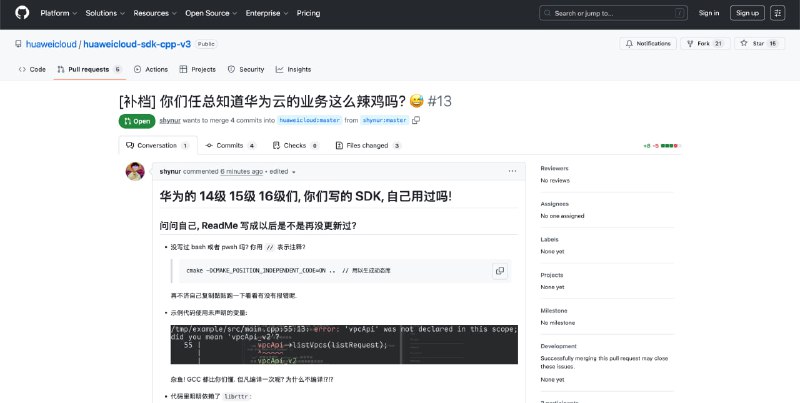Open shynur:master head branch link
Screen dimensions: 800x403
coord(385,120)
